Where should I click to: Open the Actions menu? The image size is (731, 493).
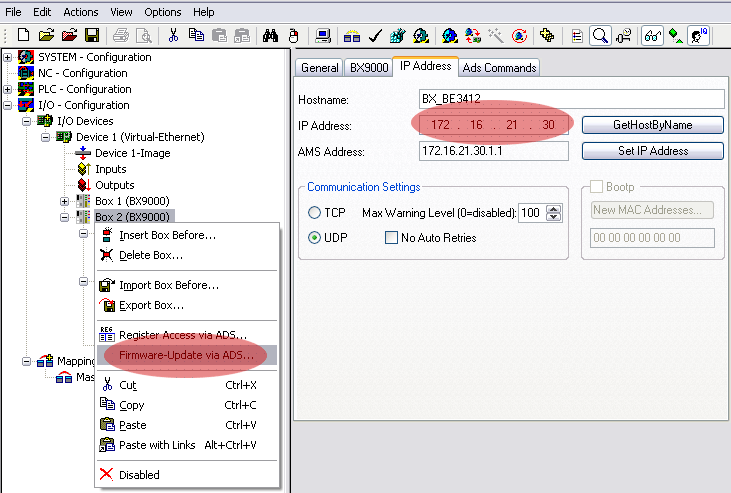pos(81,12)
